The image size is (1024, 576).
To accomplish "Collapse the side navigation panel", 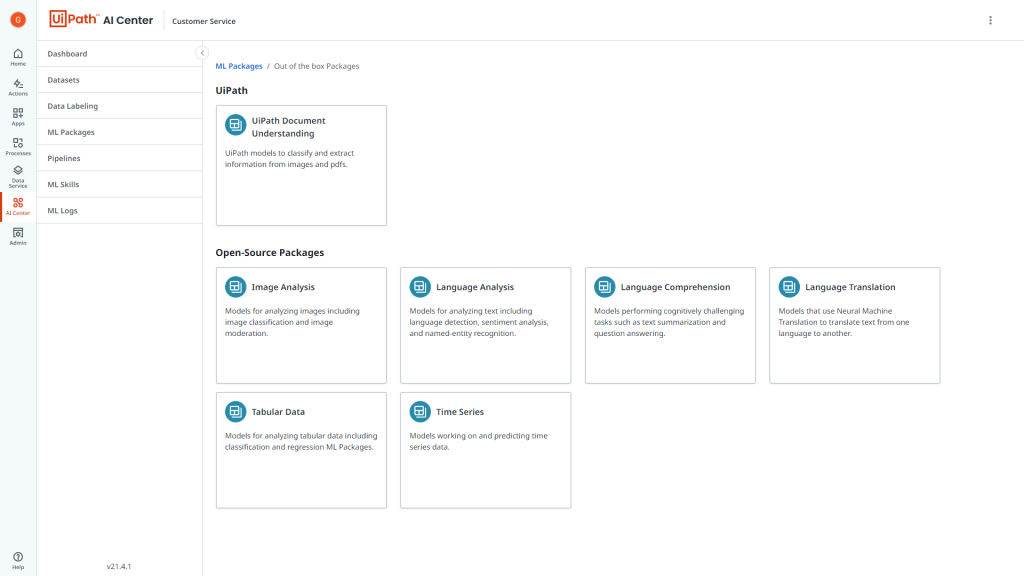I will point(202,53).
